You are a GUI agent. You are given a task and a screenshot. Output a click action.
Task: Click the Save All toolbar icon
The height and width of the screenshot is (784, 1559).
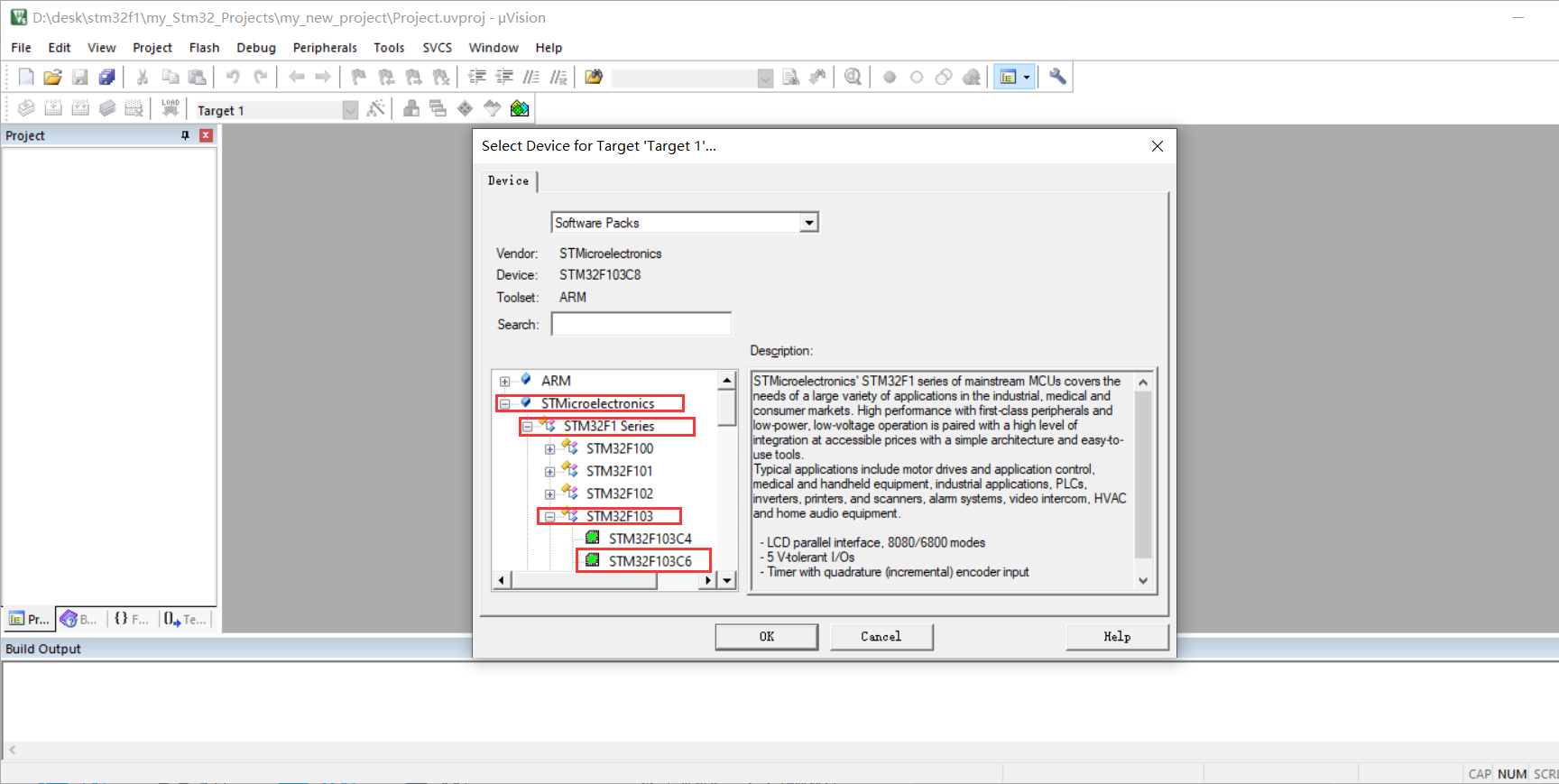tap(106, 77)
